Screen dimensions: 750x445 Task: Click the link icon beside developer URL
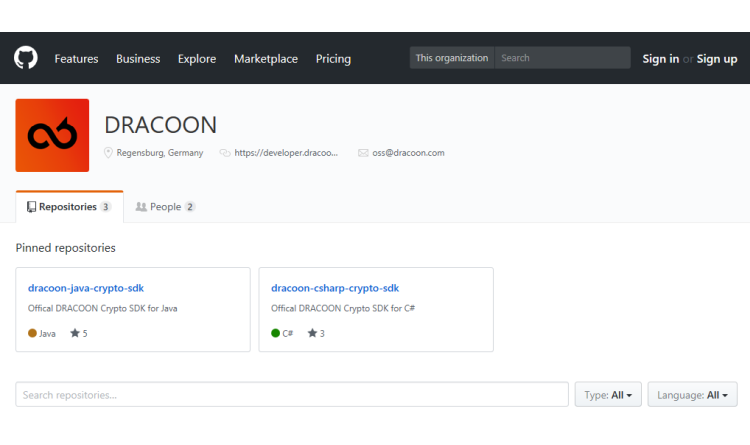point(225,153)
